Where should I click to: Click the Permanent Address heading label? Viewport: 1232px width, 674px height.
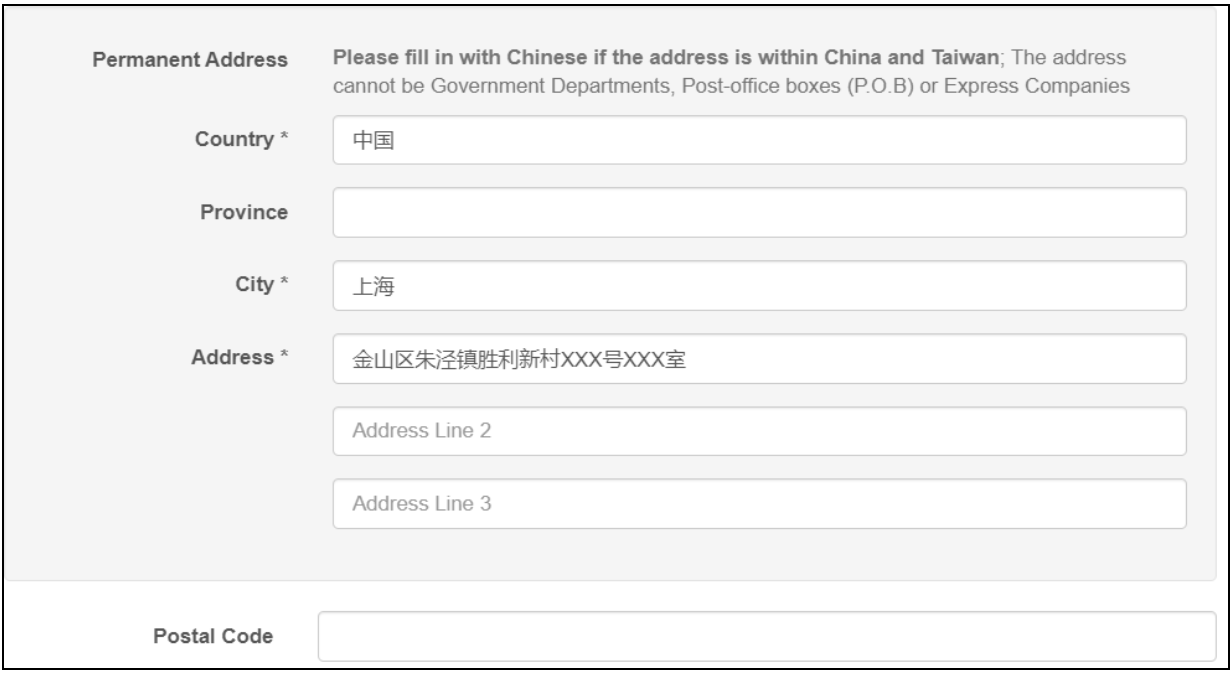[x=190, y=61]
